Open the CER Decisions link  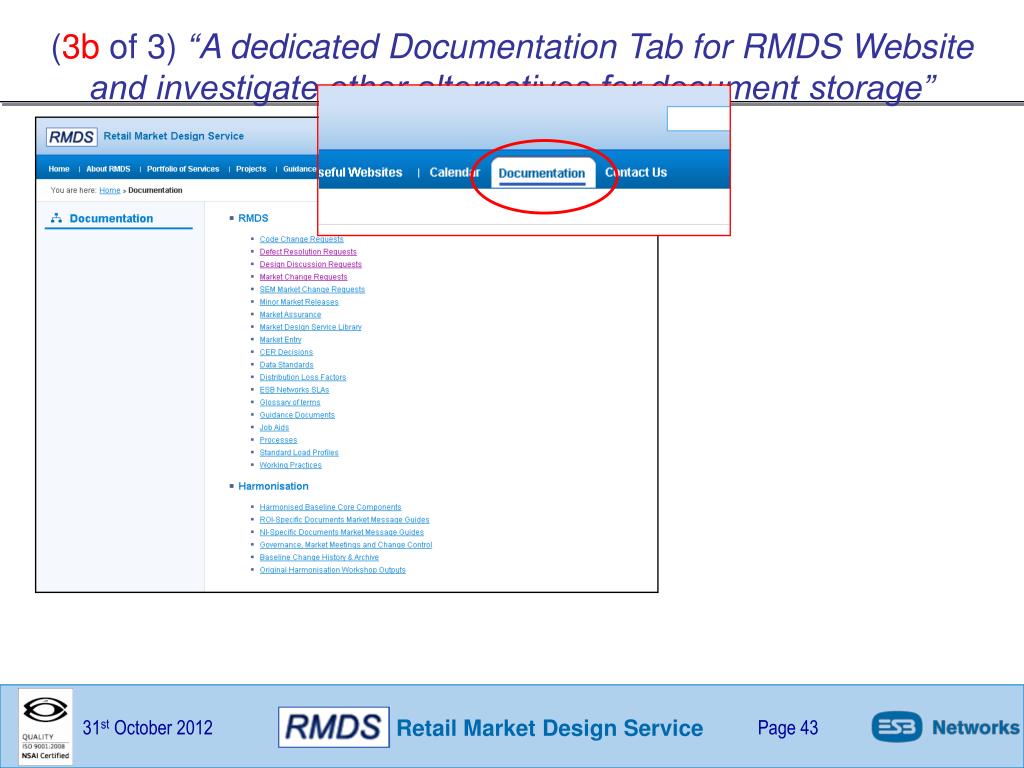pos(286,352)
